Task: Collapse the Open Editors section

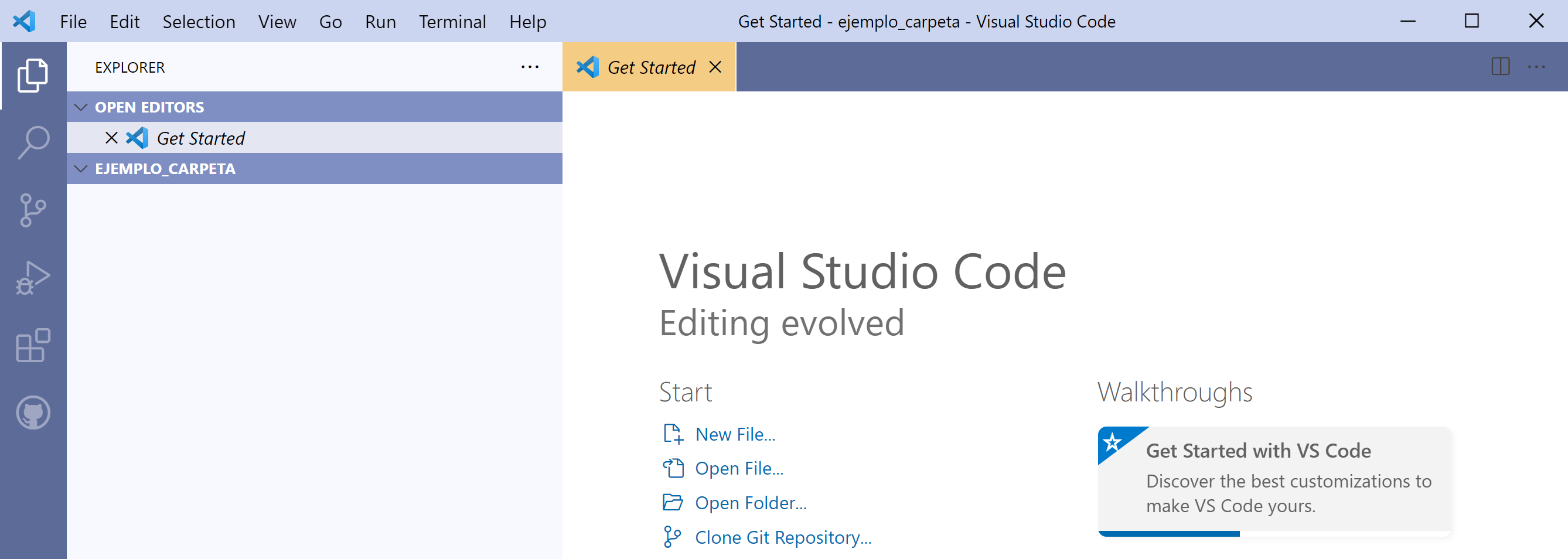Action: click(81, 107)
